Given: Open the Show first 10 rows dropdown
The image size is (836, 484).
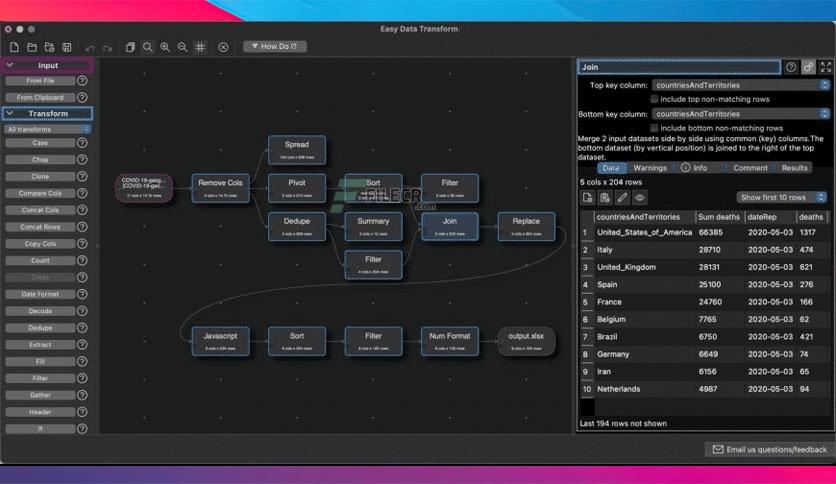Looking at the screenshot, I should pos(782,198).
